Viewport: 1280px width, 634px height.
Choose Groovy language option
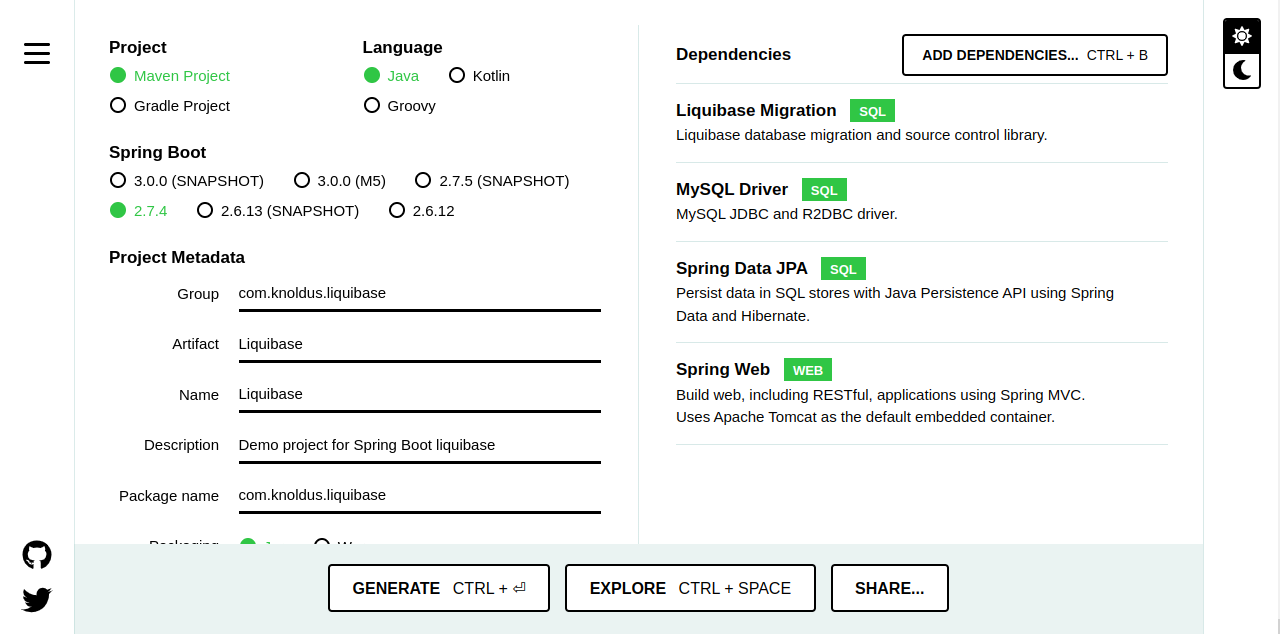(x=372, y=105)
